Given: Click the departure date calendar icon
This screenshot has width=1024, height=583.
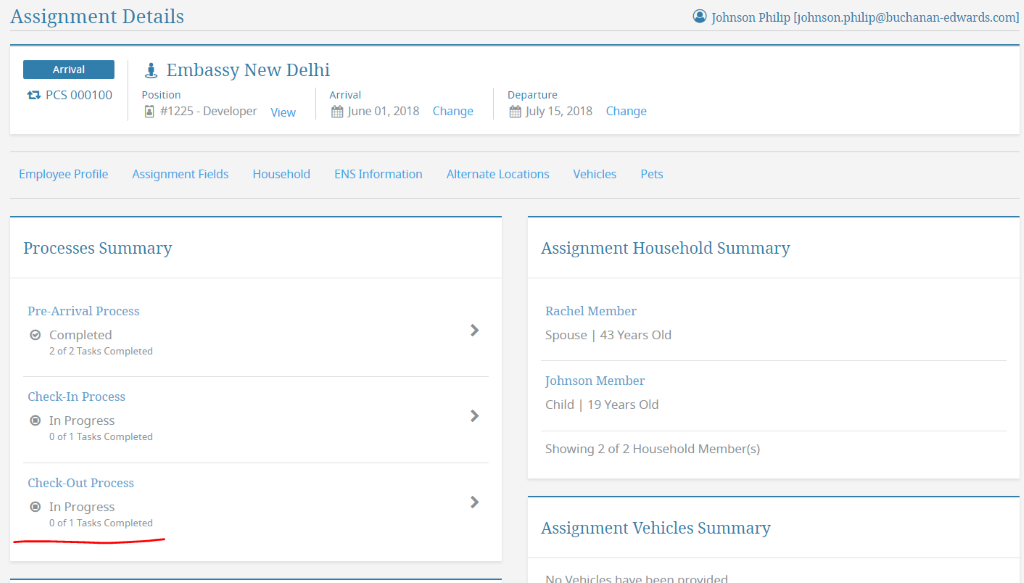Looking at the screenshot, I should click(515, 112).
